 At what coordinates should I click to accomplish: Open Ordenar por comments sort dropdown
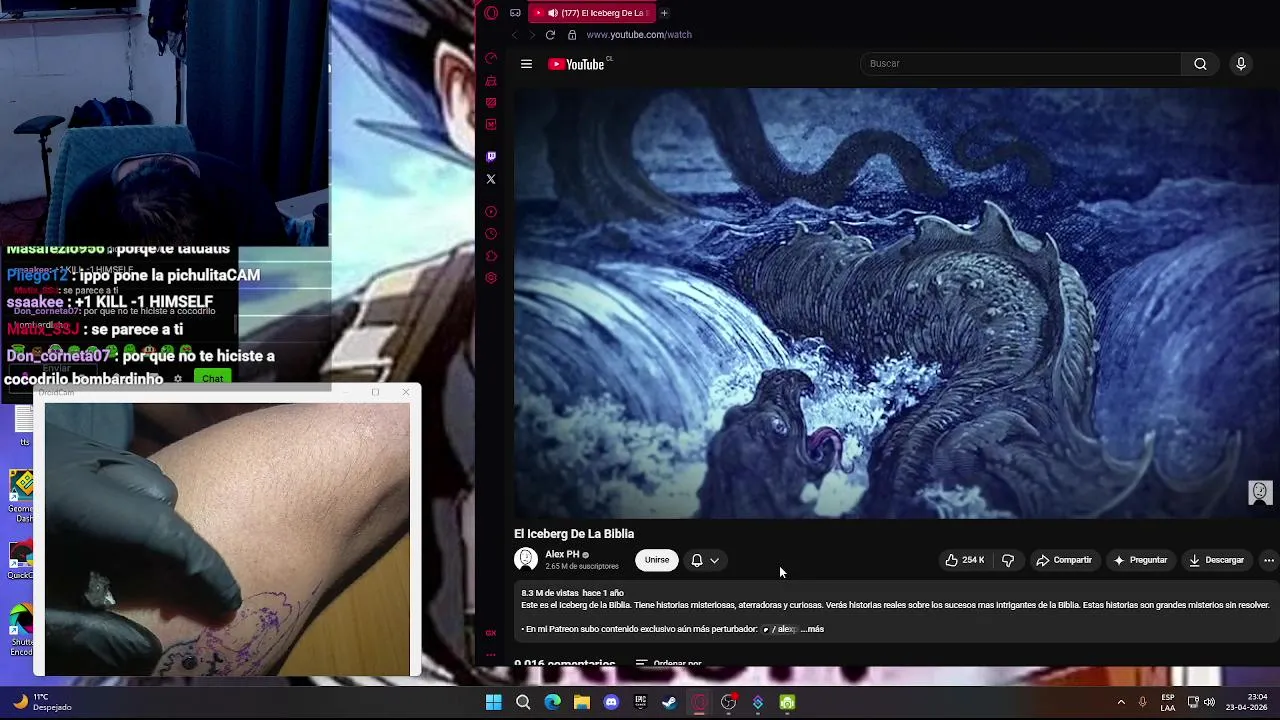(x=669, y=663)
